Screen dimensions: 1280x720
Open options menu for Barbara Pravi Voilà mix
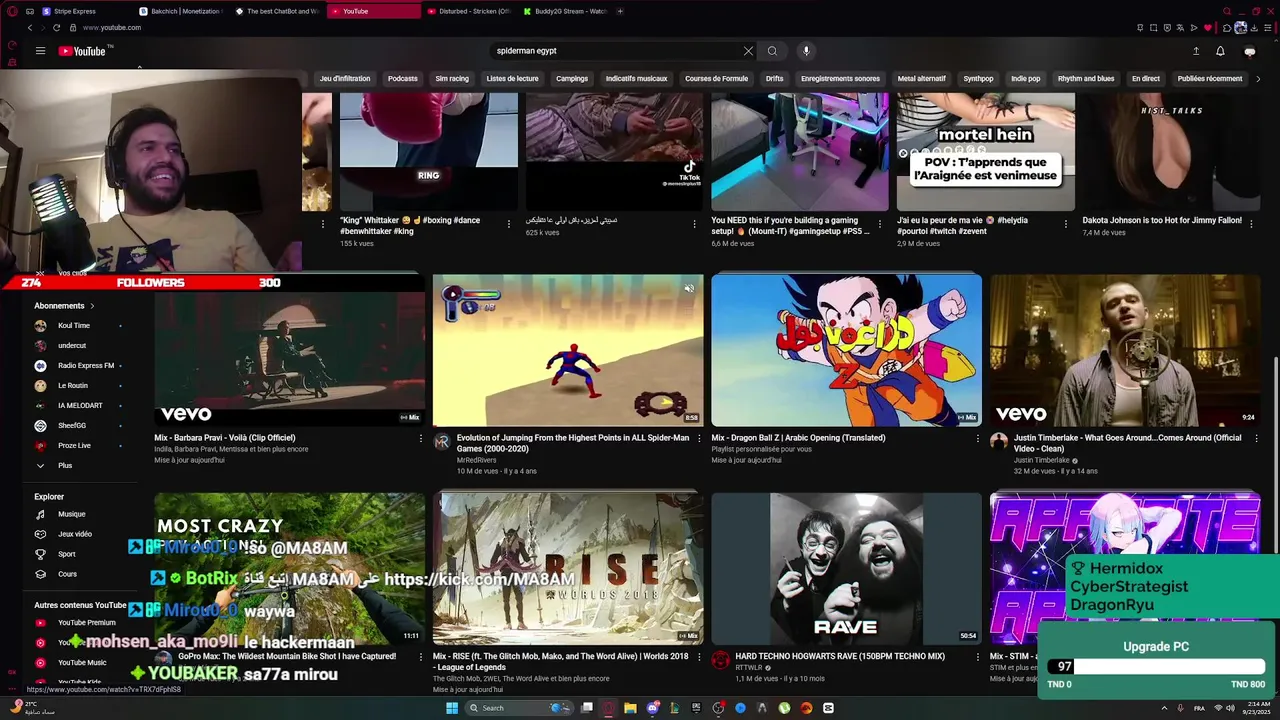[420, 438]
